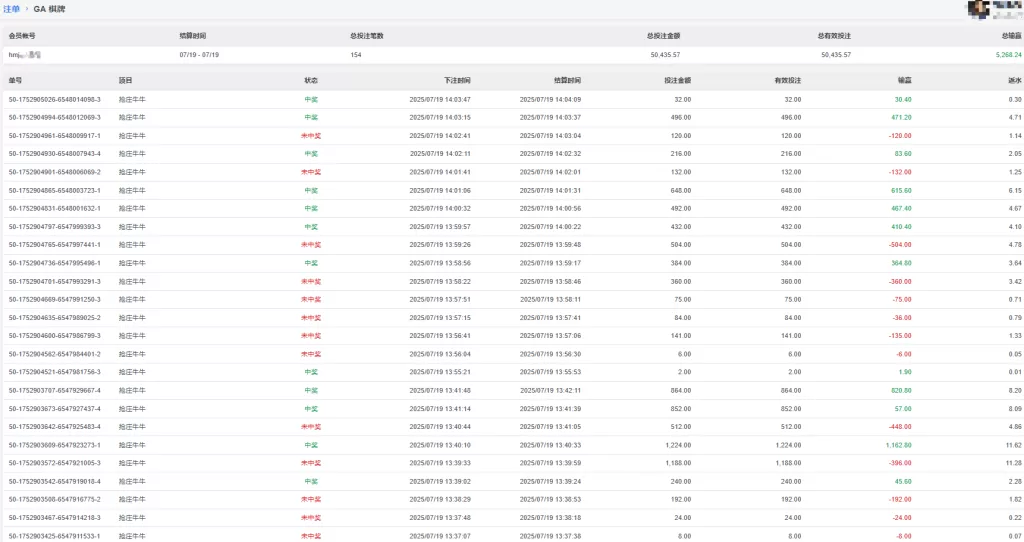This screenshot has height=542, width=1024.
Task: Click settlement time 2025/07/19 14:04:09
Action: (551, 100)
